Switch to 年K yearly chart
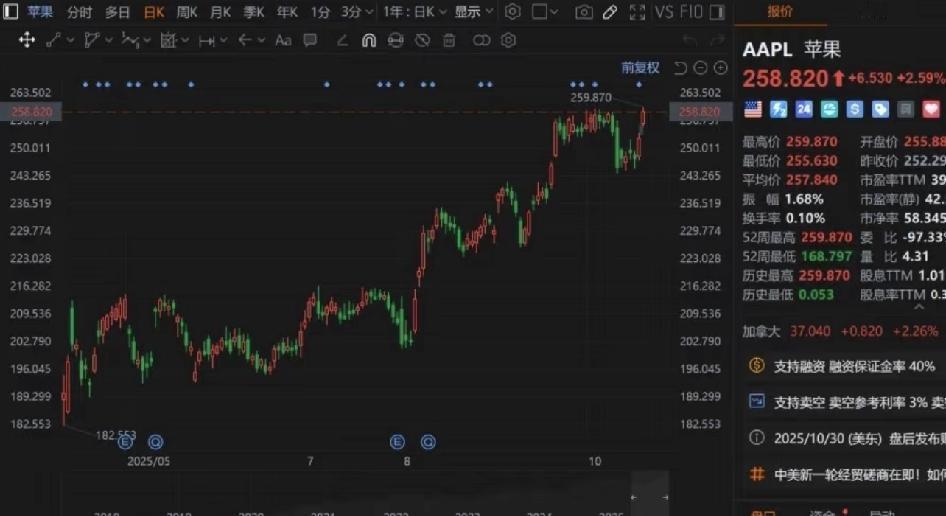946x516 pixels. (x=287, y=12)
